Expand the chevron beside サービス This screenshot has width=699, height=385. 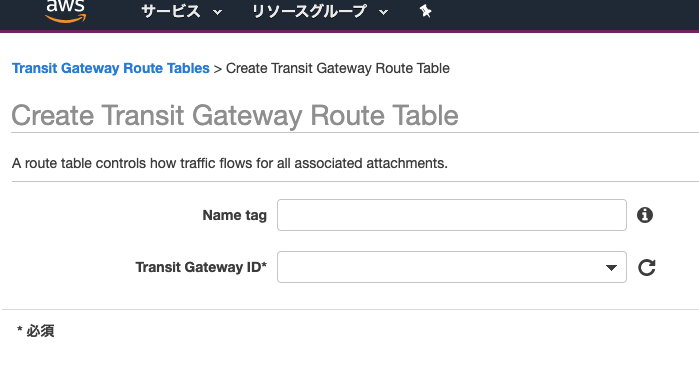tap(218, 12)
